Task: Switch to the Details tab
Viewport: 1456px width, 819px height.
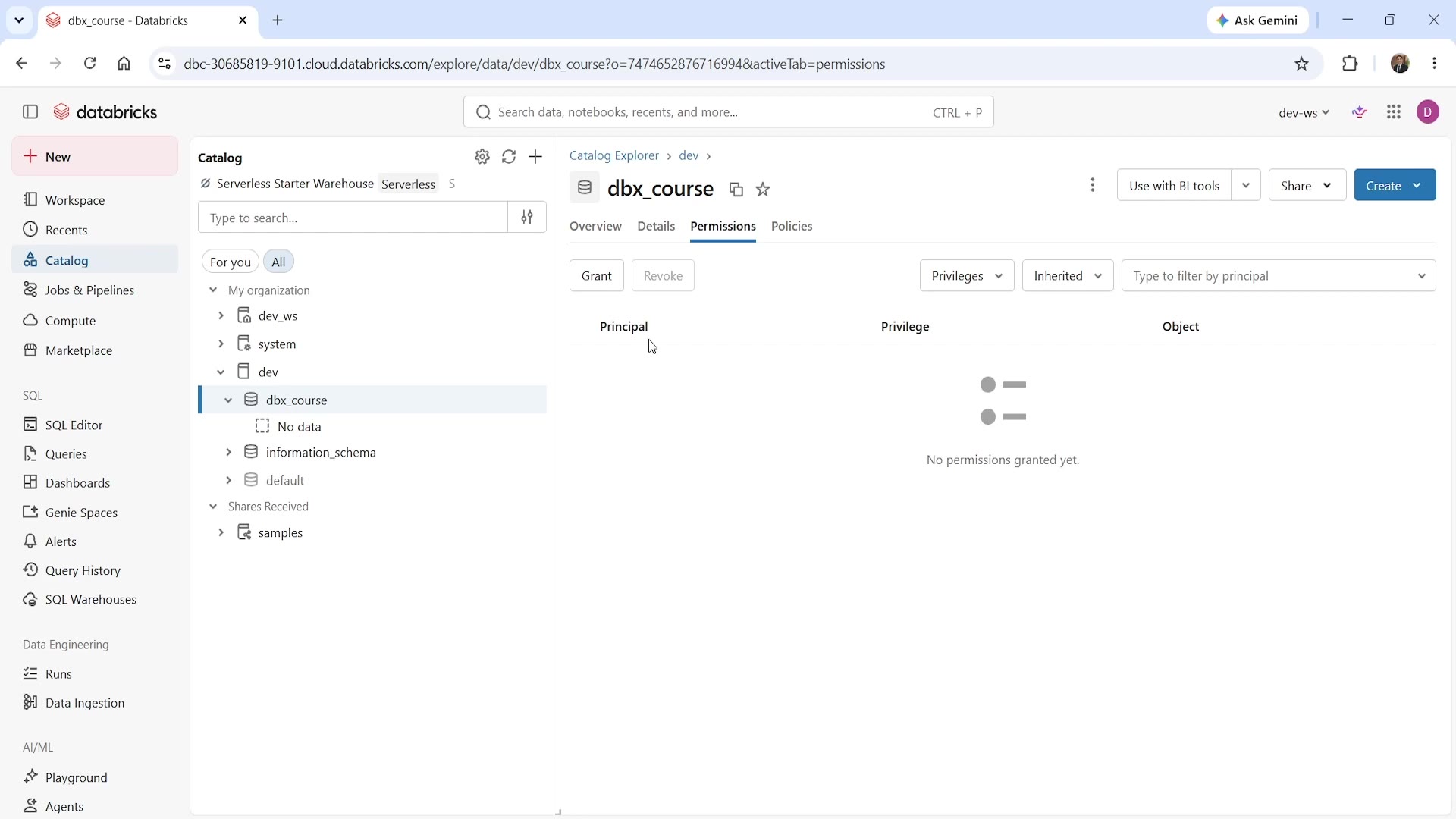Action: [656, 226]
